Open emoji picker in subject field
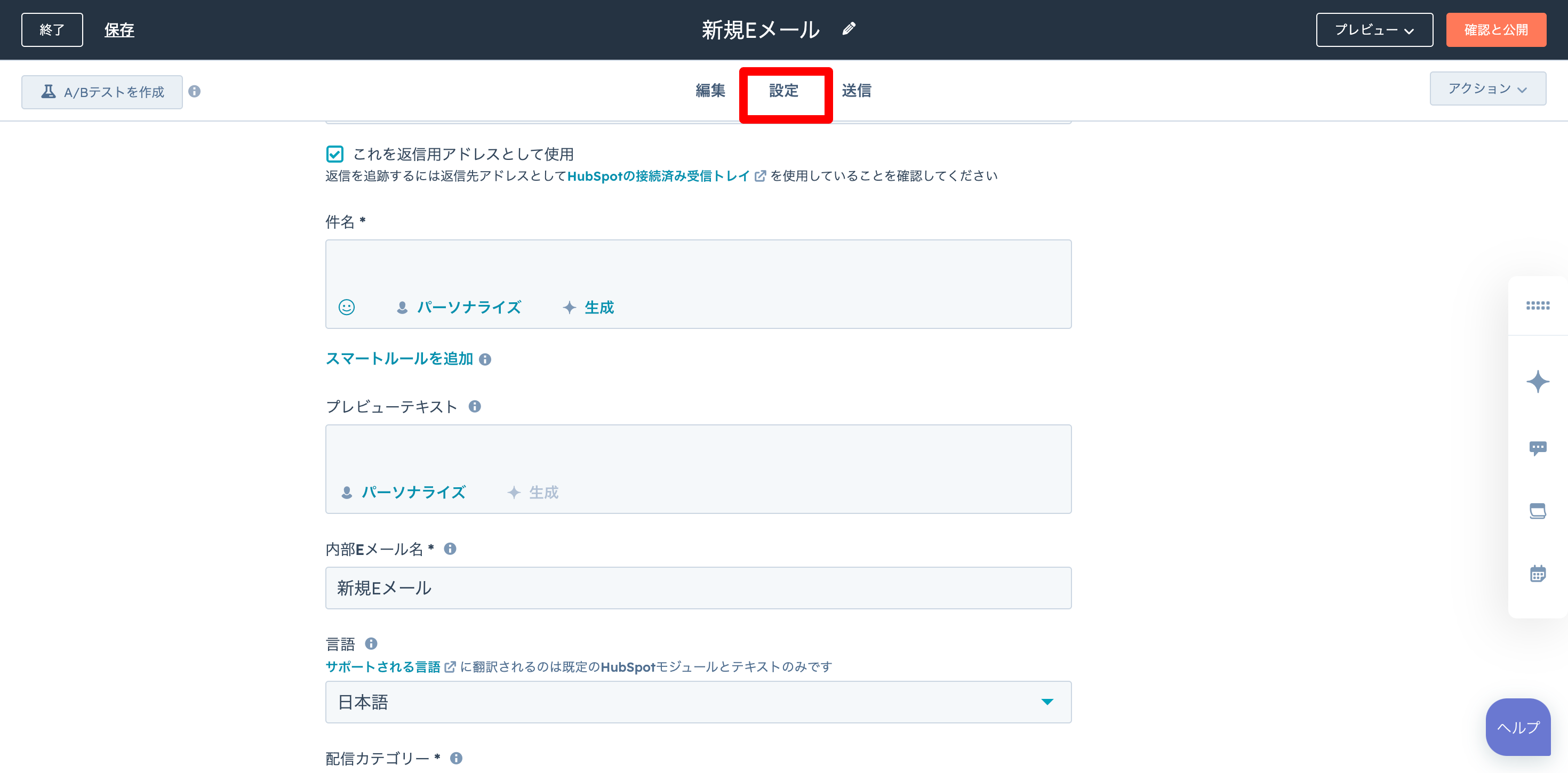Viewport: 1568px width, 773px height. tap(346, 308)
